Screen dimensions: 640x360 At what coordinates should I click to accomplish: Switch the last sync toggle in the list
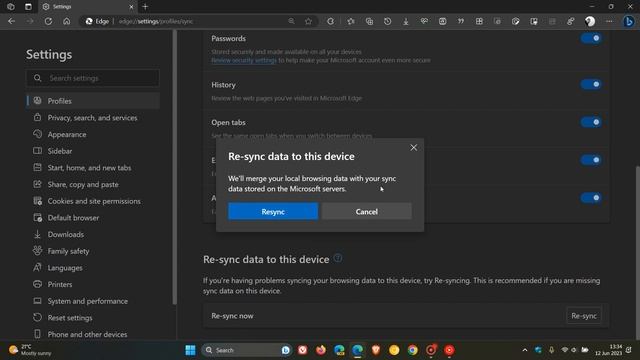[591, 198]
